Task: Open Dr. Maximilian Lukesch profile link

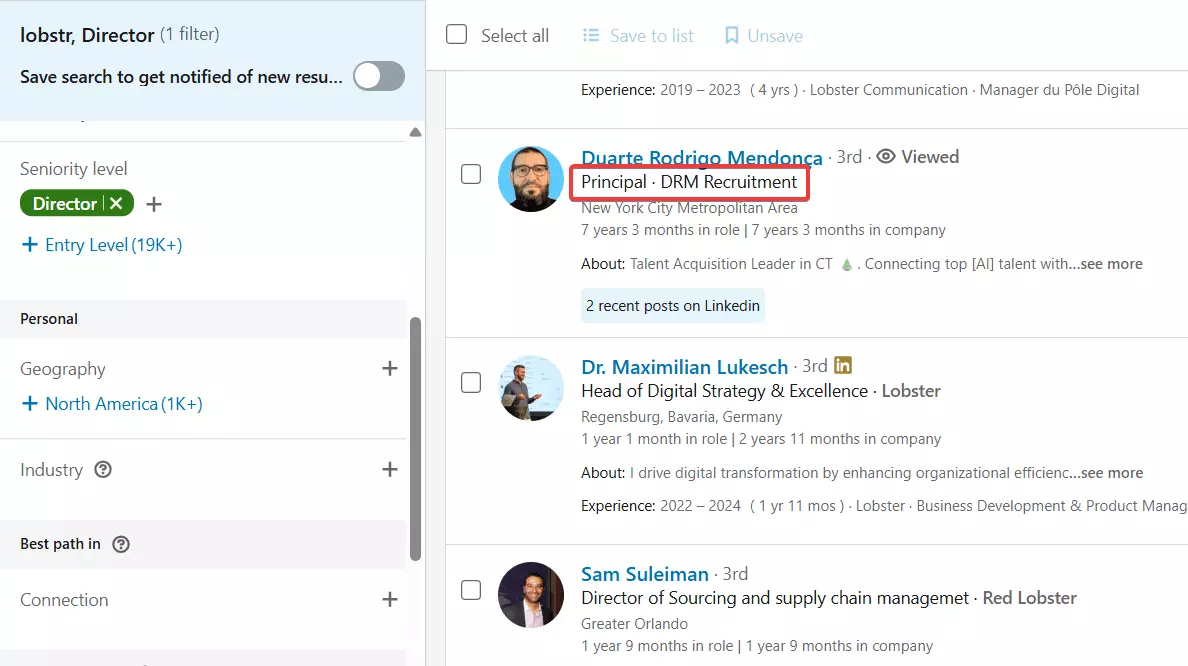Action: (685, 367)
